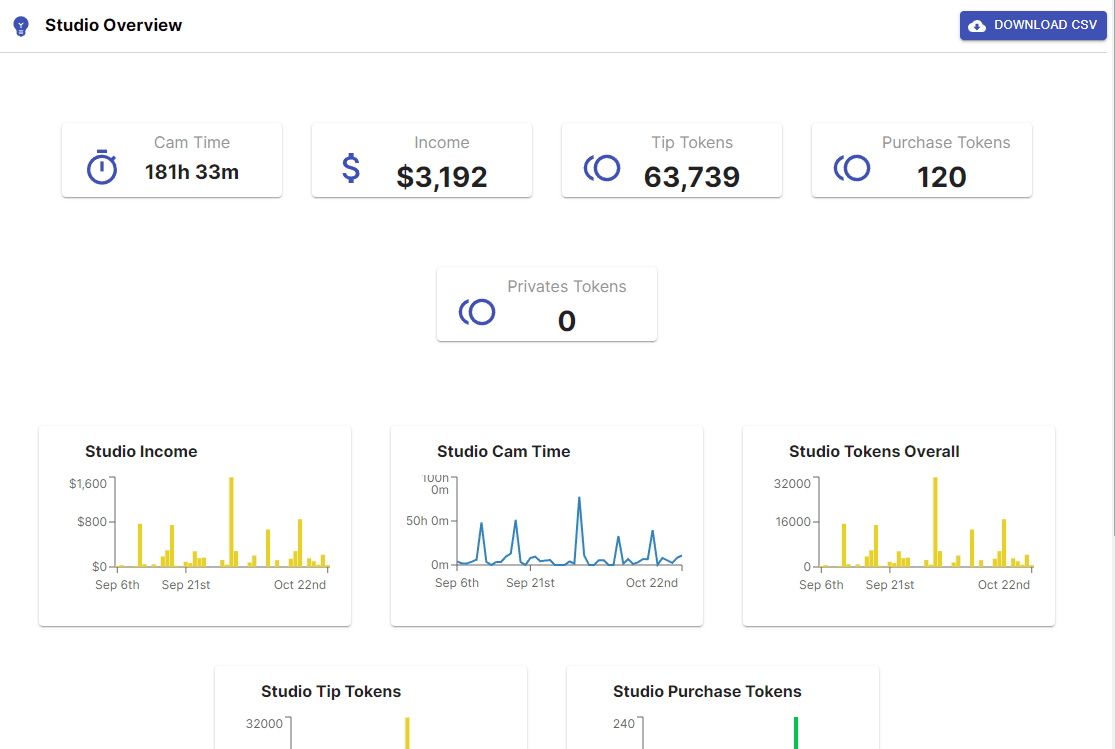
Task: Click the Tip Tokens coin icon
Action: (602, 168)
